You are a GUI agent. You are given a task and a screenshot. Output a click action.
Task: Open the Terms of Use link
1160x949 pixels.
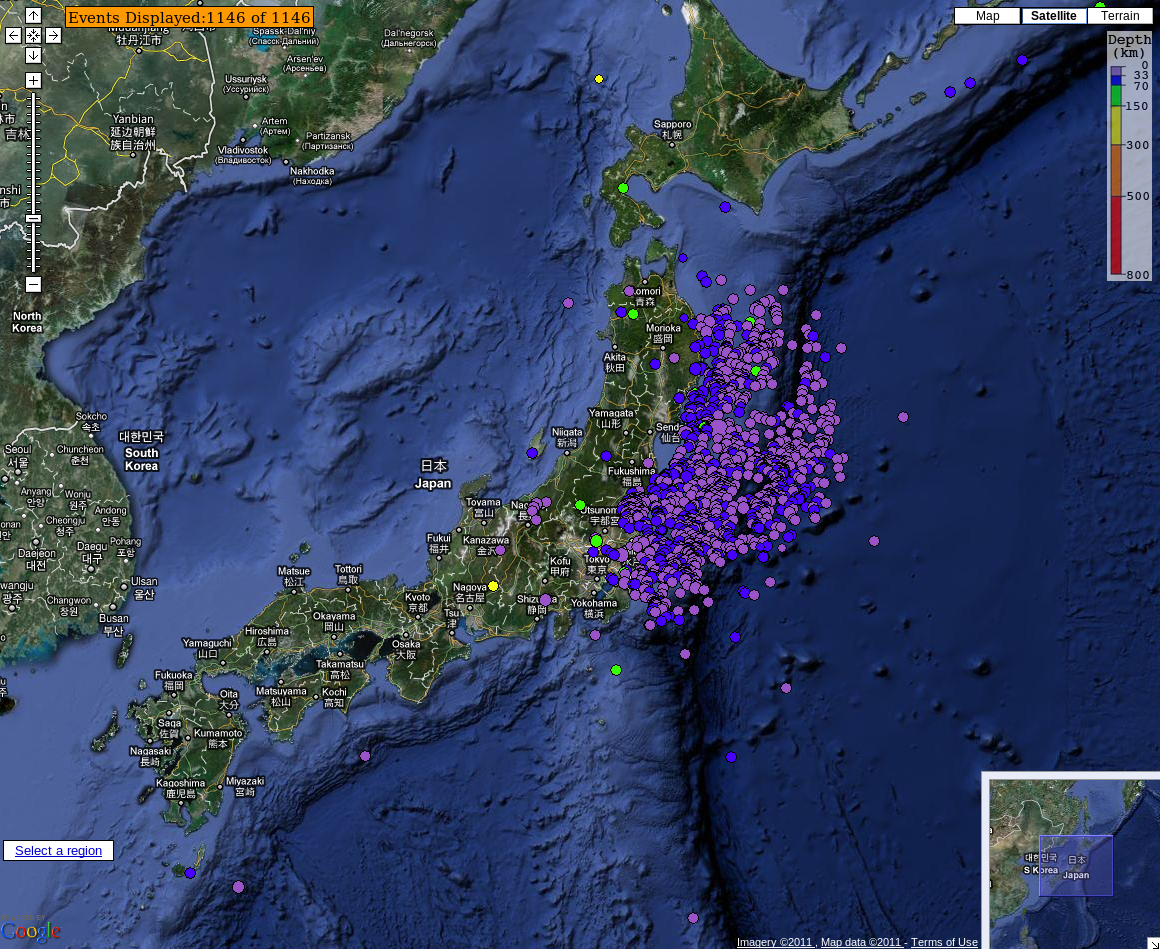coord(944,942)
